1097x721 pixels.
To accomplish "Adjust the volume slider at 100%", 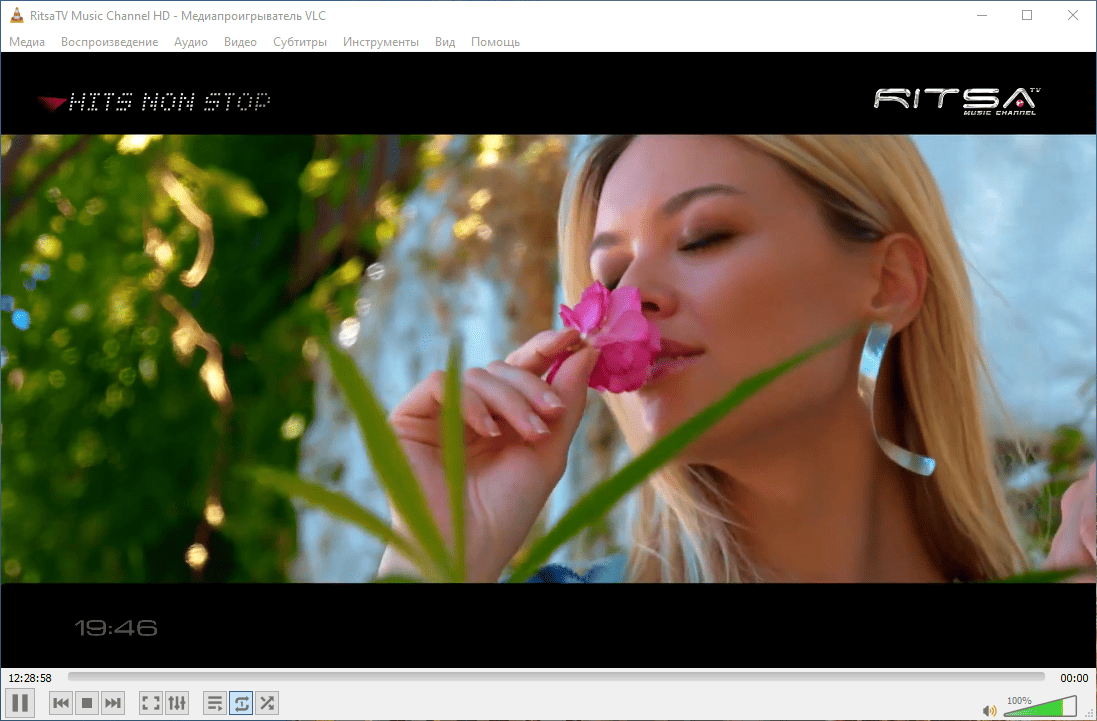I will [x=1040, y=706].
